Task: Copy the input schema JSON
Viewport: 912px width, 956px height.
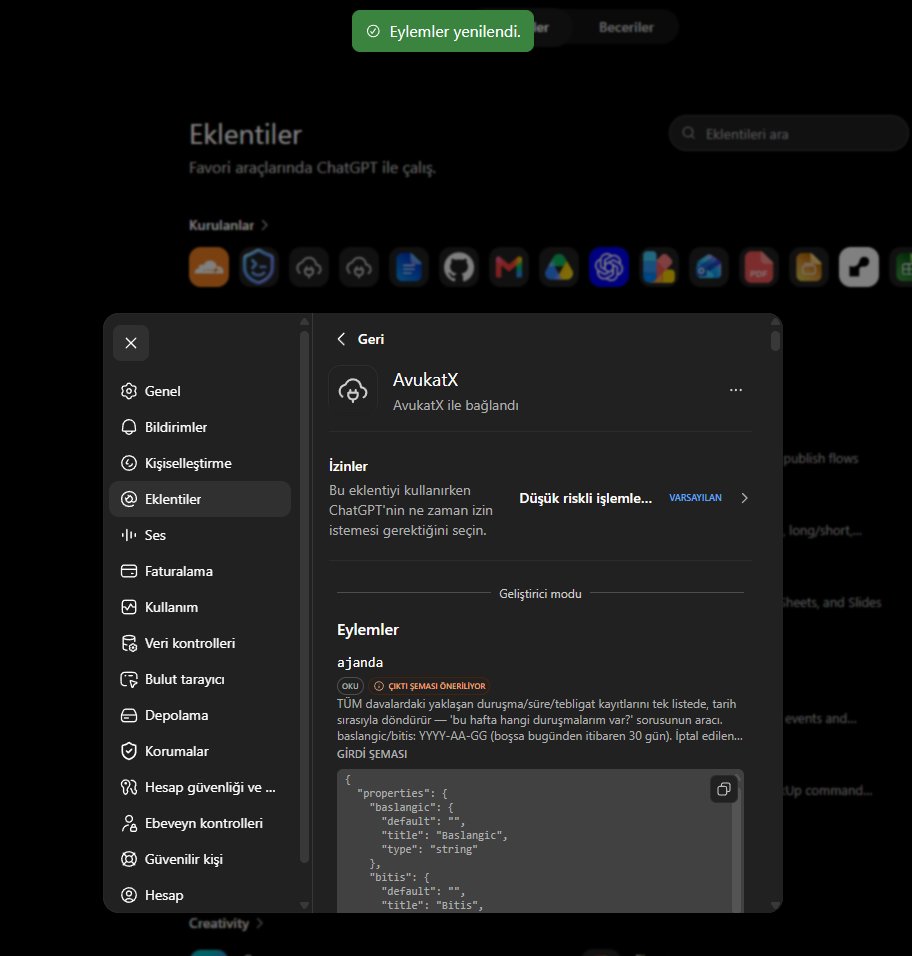Action: point(724,789)
